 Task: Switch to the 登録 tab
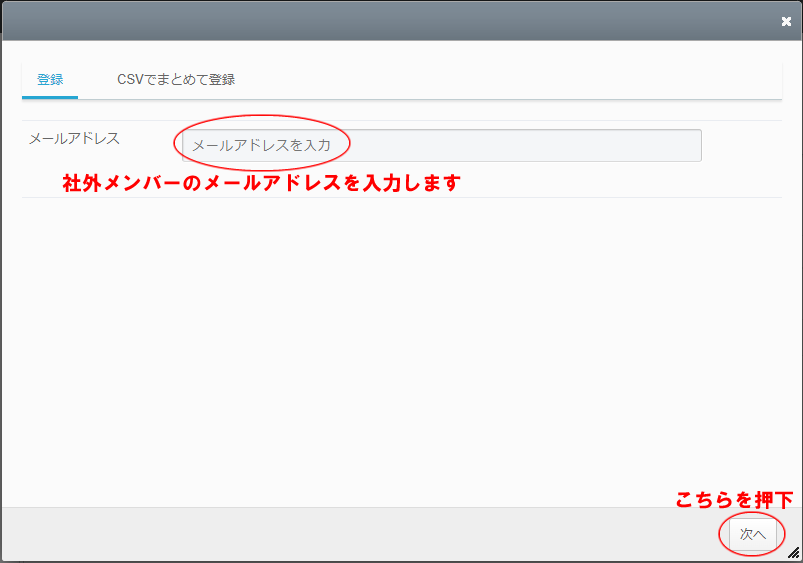pos(50,80)
